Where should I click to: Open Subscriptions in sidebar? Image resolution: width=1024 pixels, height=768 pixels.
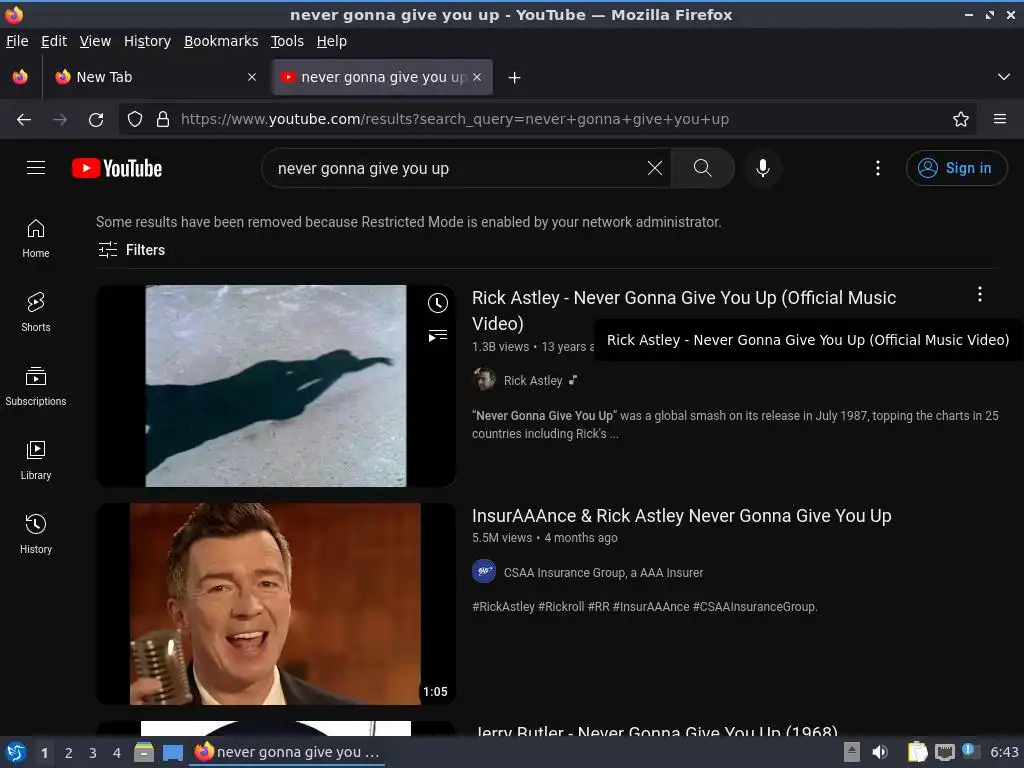pos(36,387)
